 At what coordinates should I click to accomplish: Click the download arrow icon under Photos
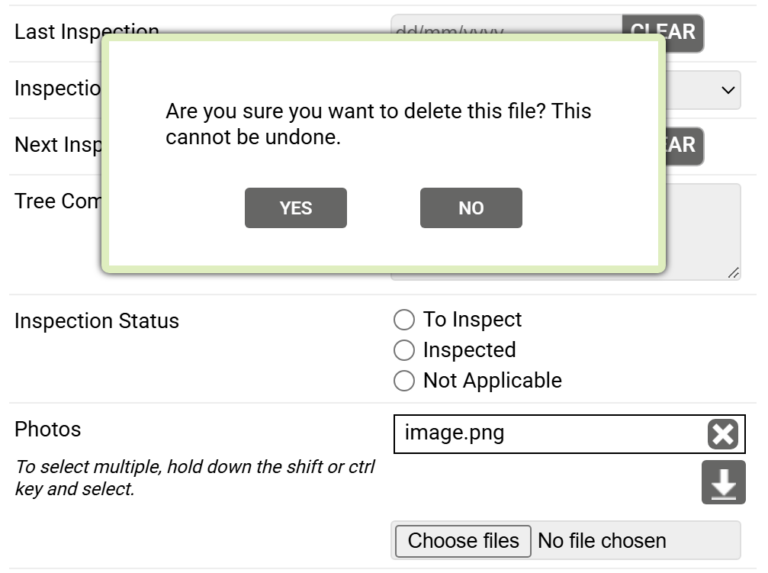tap(723, 482)
